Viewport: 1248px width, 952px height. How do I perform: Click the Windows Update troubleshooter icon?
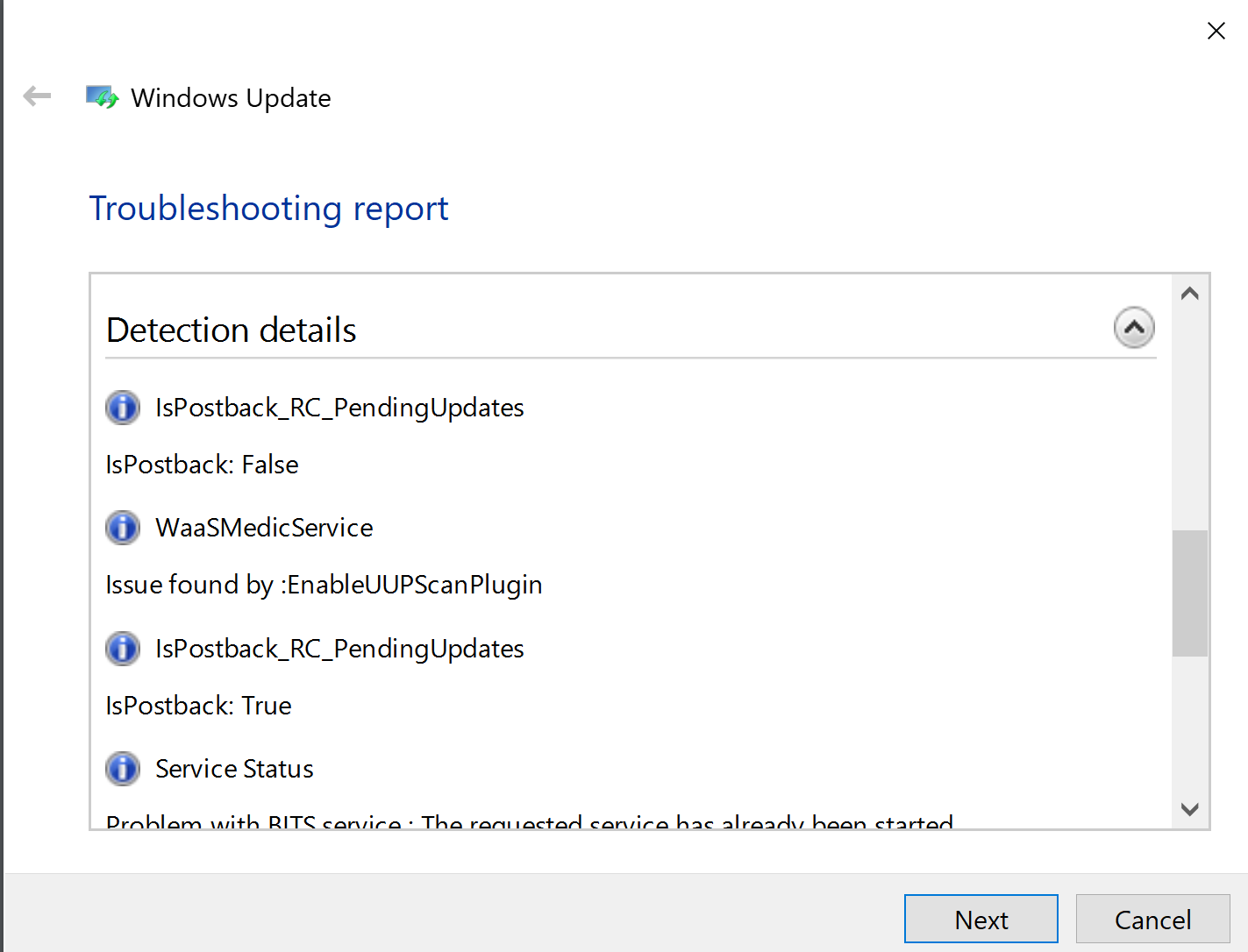102,97
